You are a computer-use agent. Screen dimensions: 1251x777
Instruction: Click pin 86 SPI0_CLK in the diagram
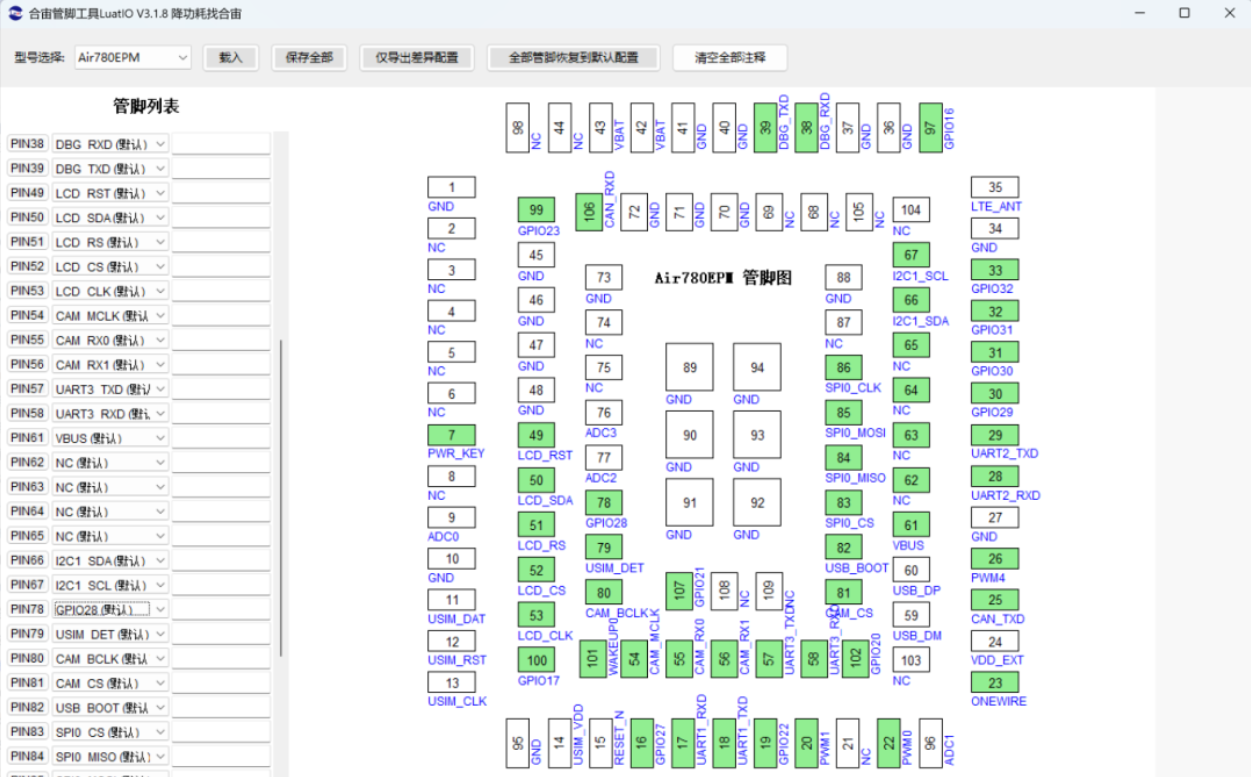click(844, 369)
